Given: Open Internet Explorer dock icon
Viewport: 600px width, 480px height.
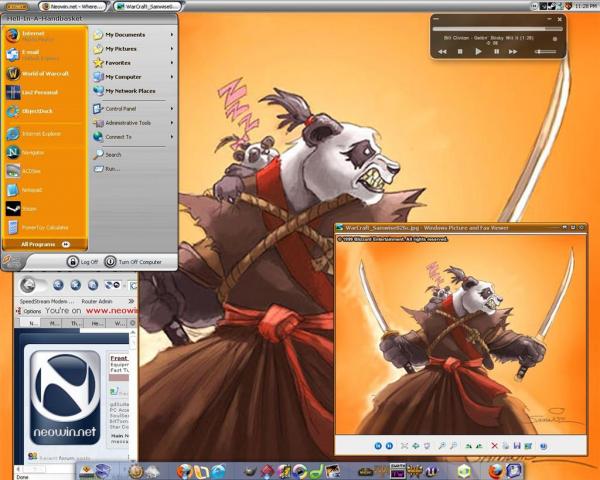Looking at the screenshot, I should coord(219,471).
